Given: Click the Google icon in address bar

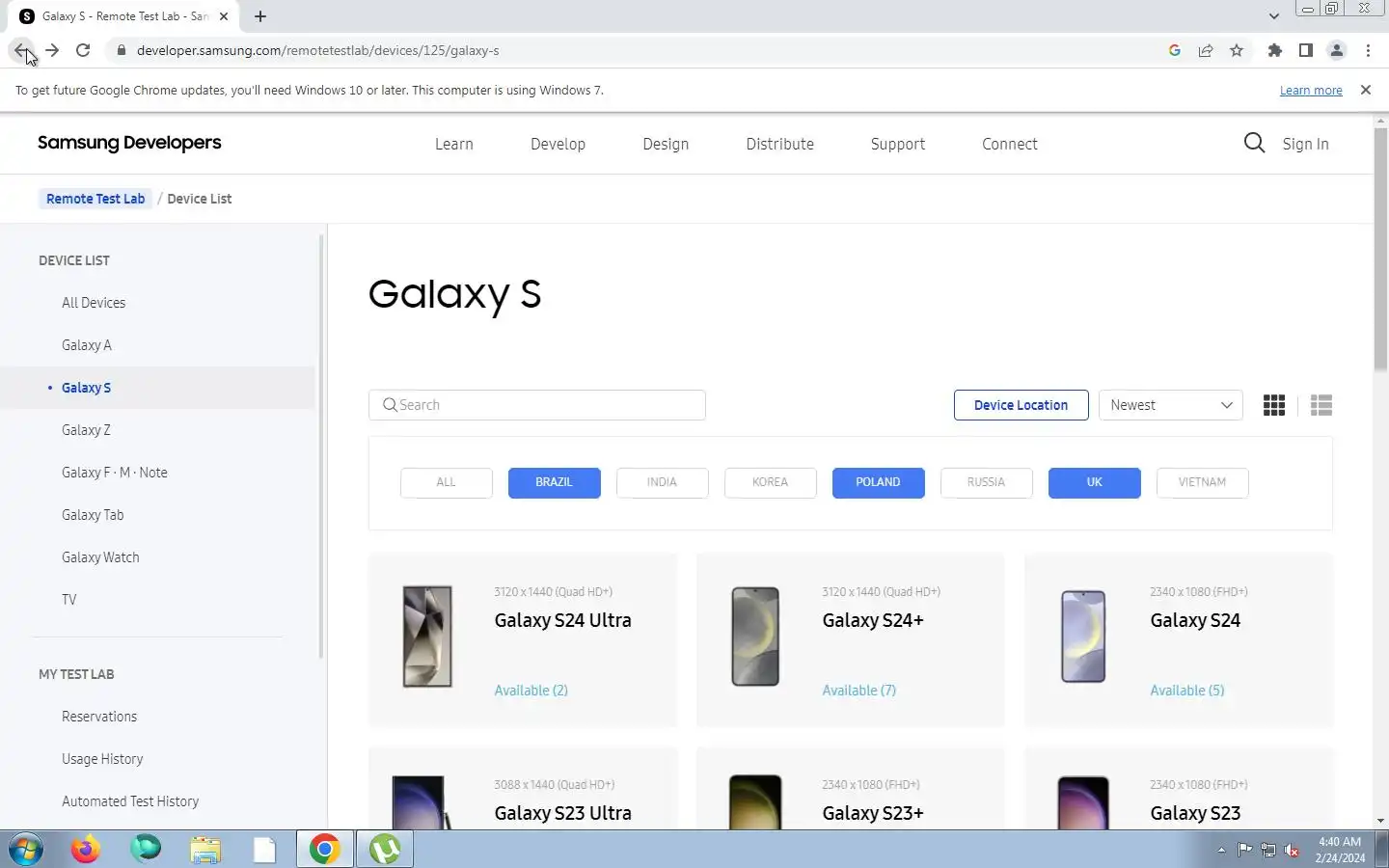Looking at the screenshot, I should tap(1175, 50).
